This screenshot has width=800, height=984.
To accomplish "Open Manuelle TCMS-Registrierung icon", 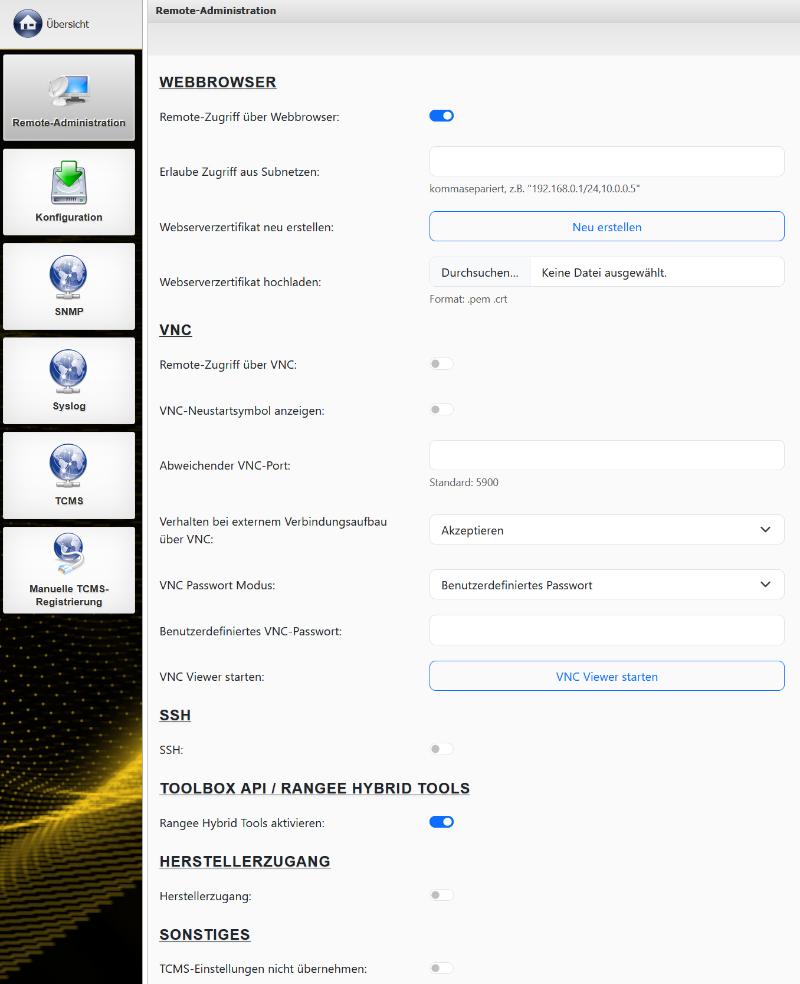I will point(69,556).
